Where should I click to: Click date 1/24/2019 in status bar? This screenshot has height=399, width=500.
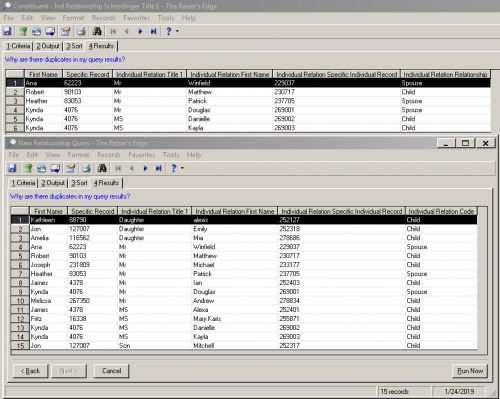[x=459, y=391]
